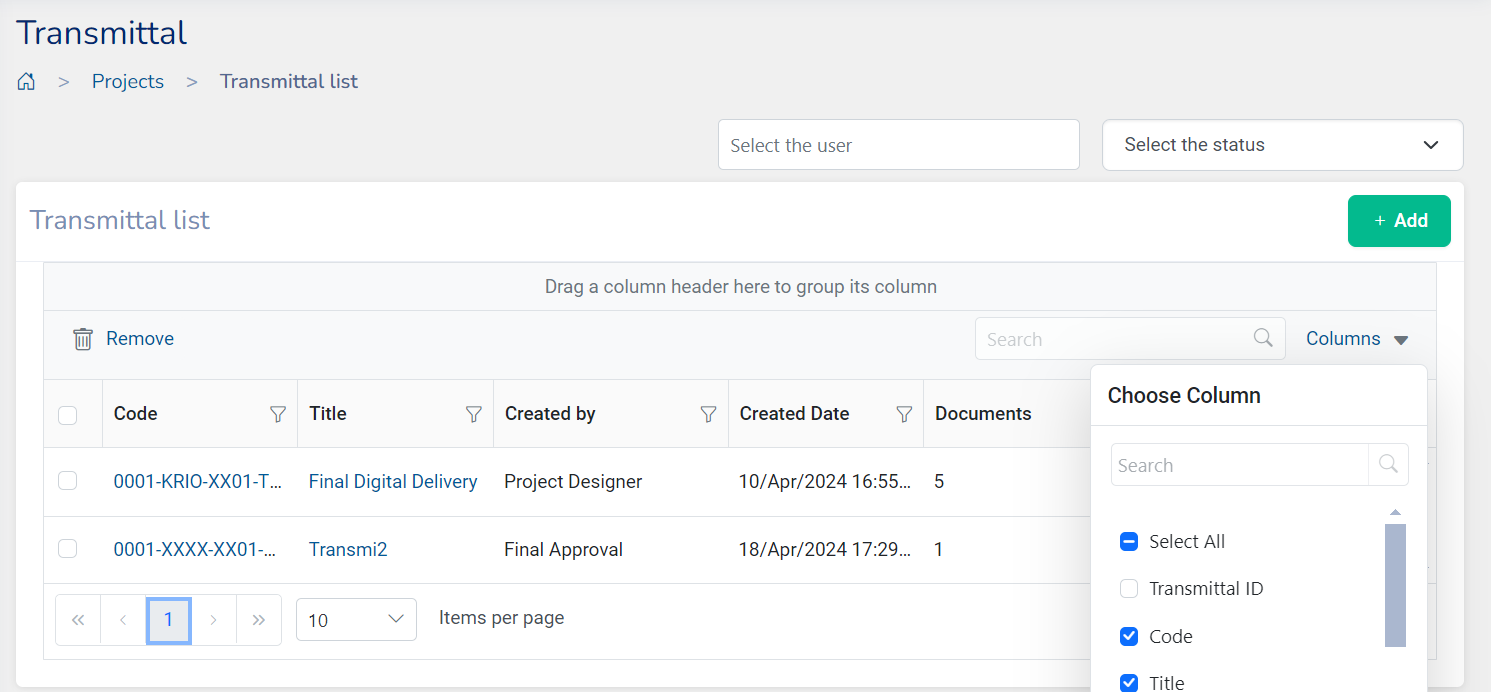This screenshot has width=1491, height=692.
Task: Open the Transmi2 transmittal link
Action: click(x=348, y=549)
